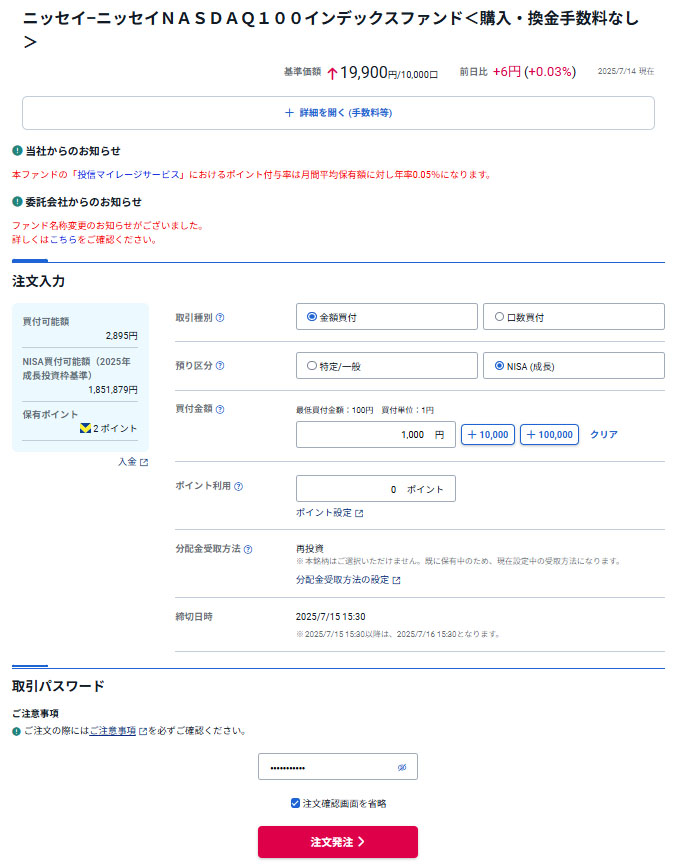Click help icon next to 分配金受取方法

click(x=248, y=549)
